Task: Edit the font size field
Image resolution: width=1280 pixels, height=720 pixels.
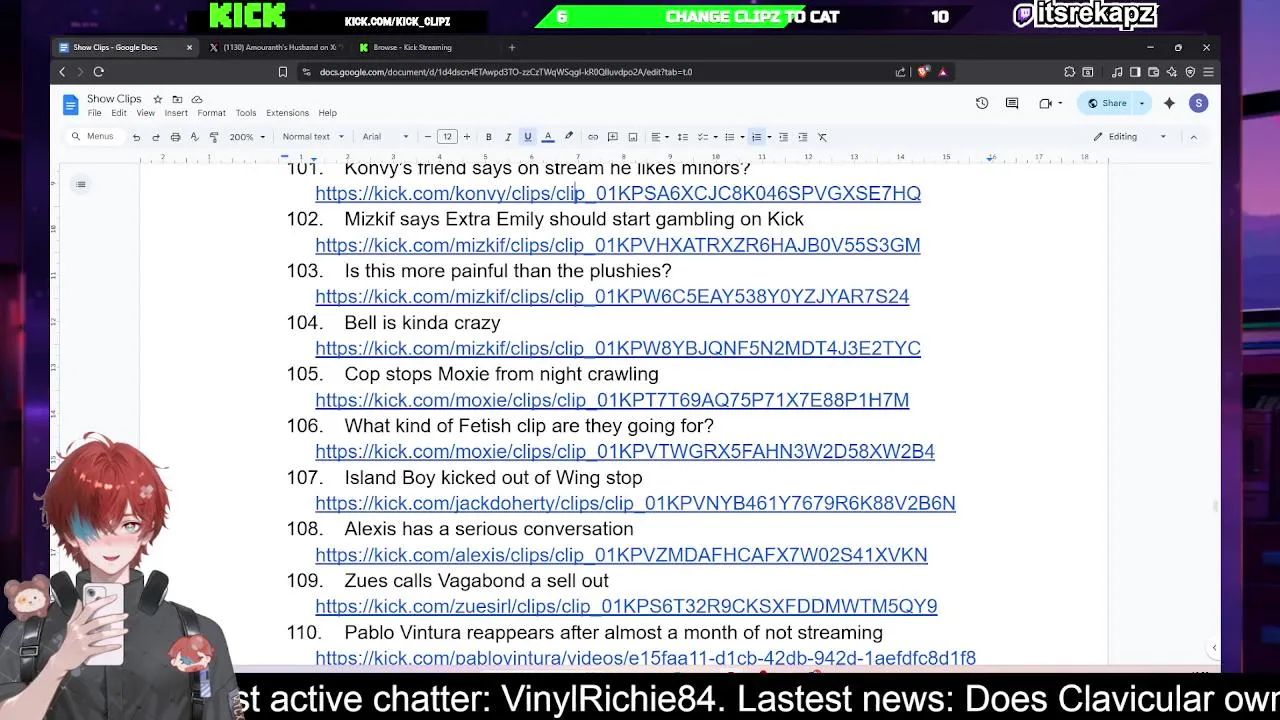Action: (x=447, y=137)
